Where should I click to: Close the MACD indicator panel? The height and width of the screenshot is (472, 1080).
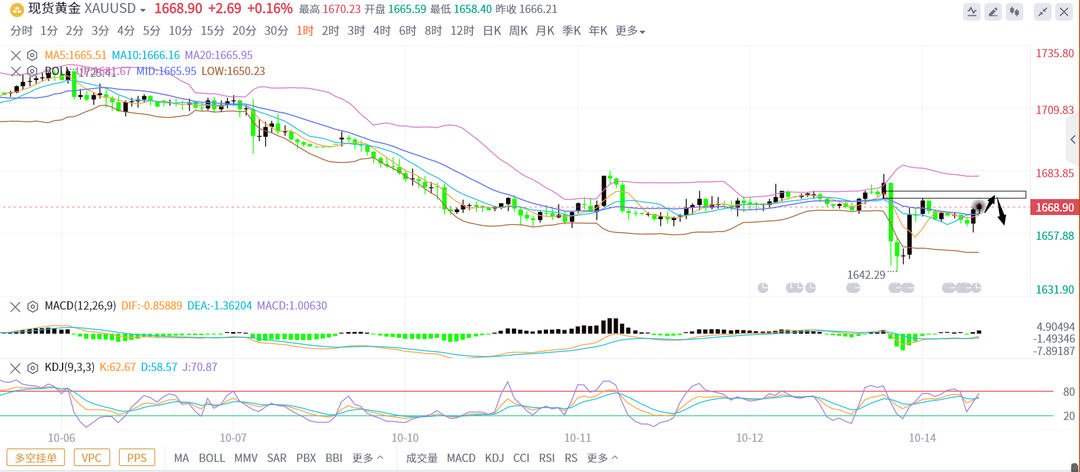tap(15, 306)
